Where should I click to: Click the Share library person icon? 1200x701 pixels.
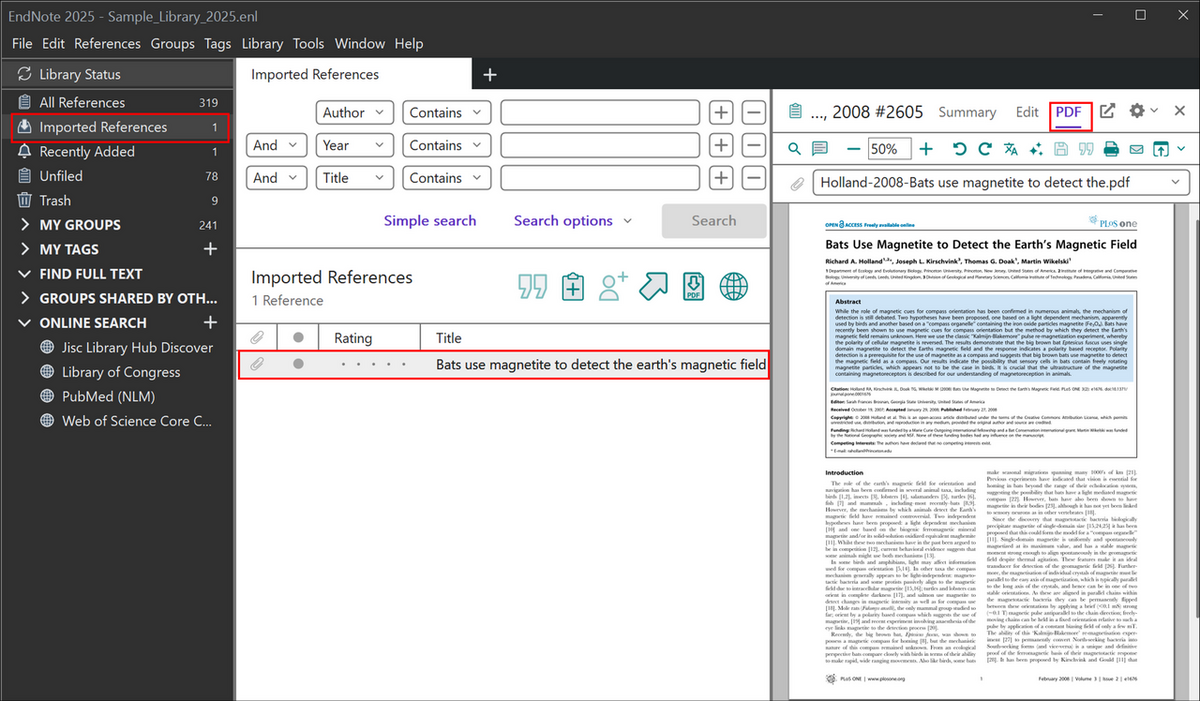pos(612,287)
